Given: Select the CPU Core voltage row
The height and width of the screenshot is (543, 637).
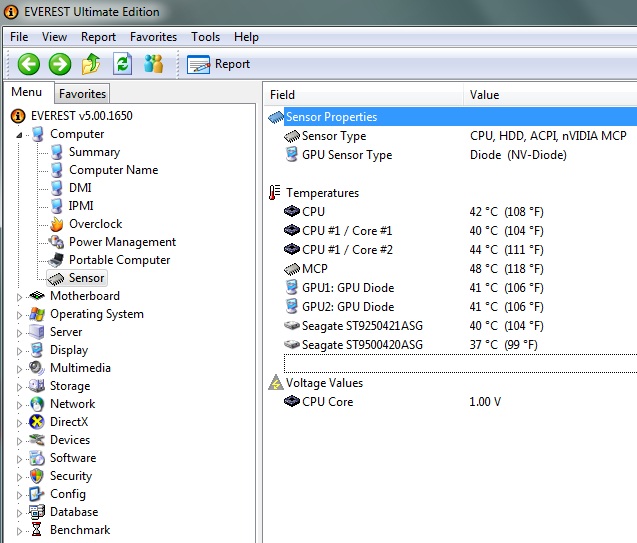Looking at the screenshot, I should click(x=460, y=402).
